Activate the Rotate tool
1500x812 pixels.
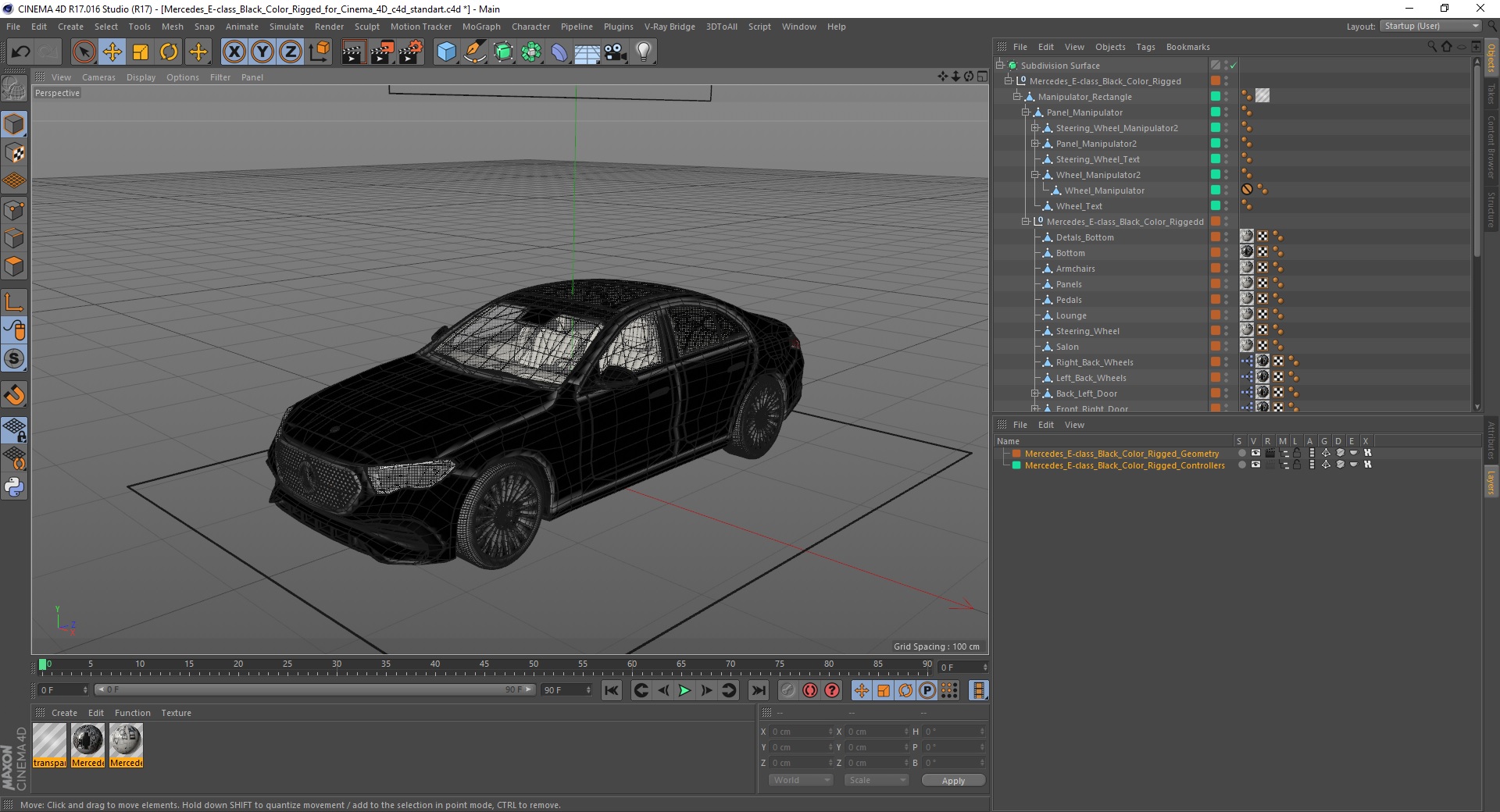click(x=169, y=52)
